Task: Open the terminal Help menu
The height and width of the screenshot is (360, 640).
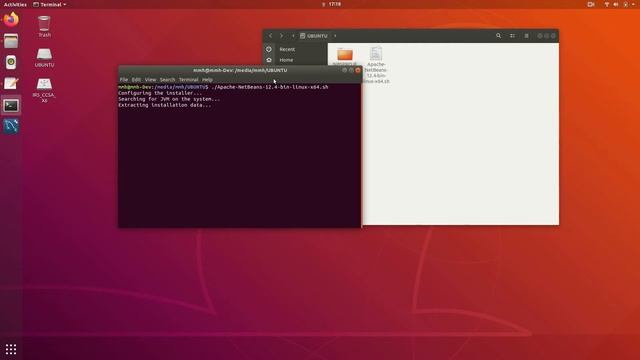Action: (x=207, y=80)
